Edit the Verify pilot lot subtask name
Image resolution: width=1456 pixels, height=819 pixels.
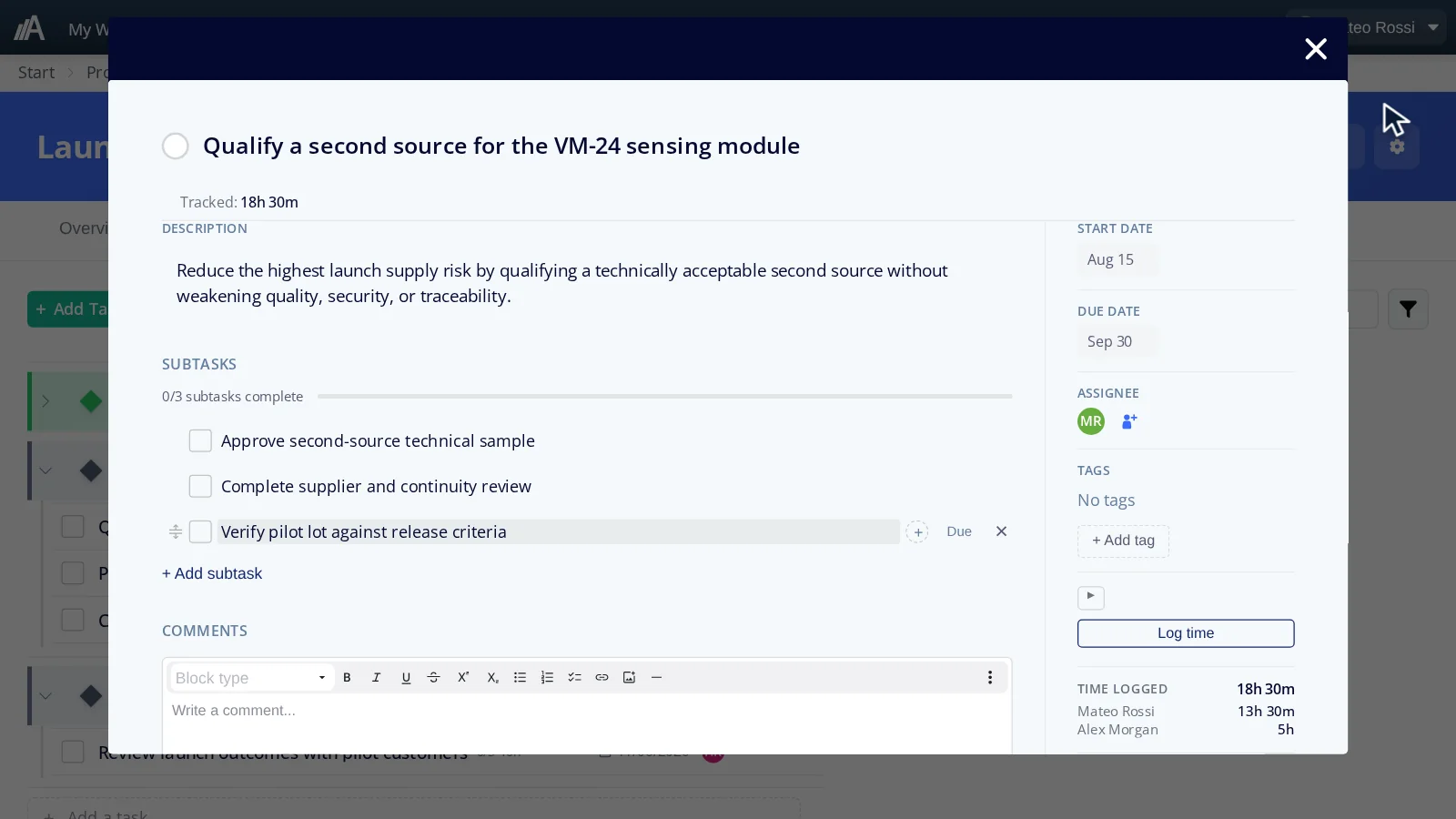559,531
